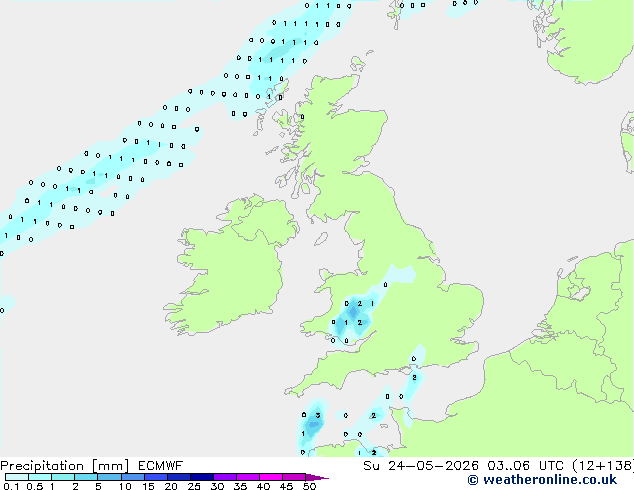Click the '0.1' legend scale label
The width and height of the screenshot is (634, 490).
(x=11, y=486)
